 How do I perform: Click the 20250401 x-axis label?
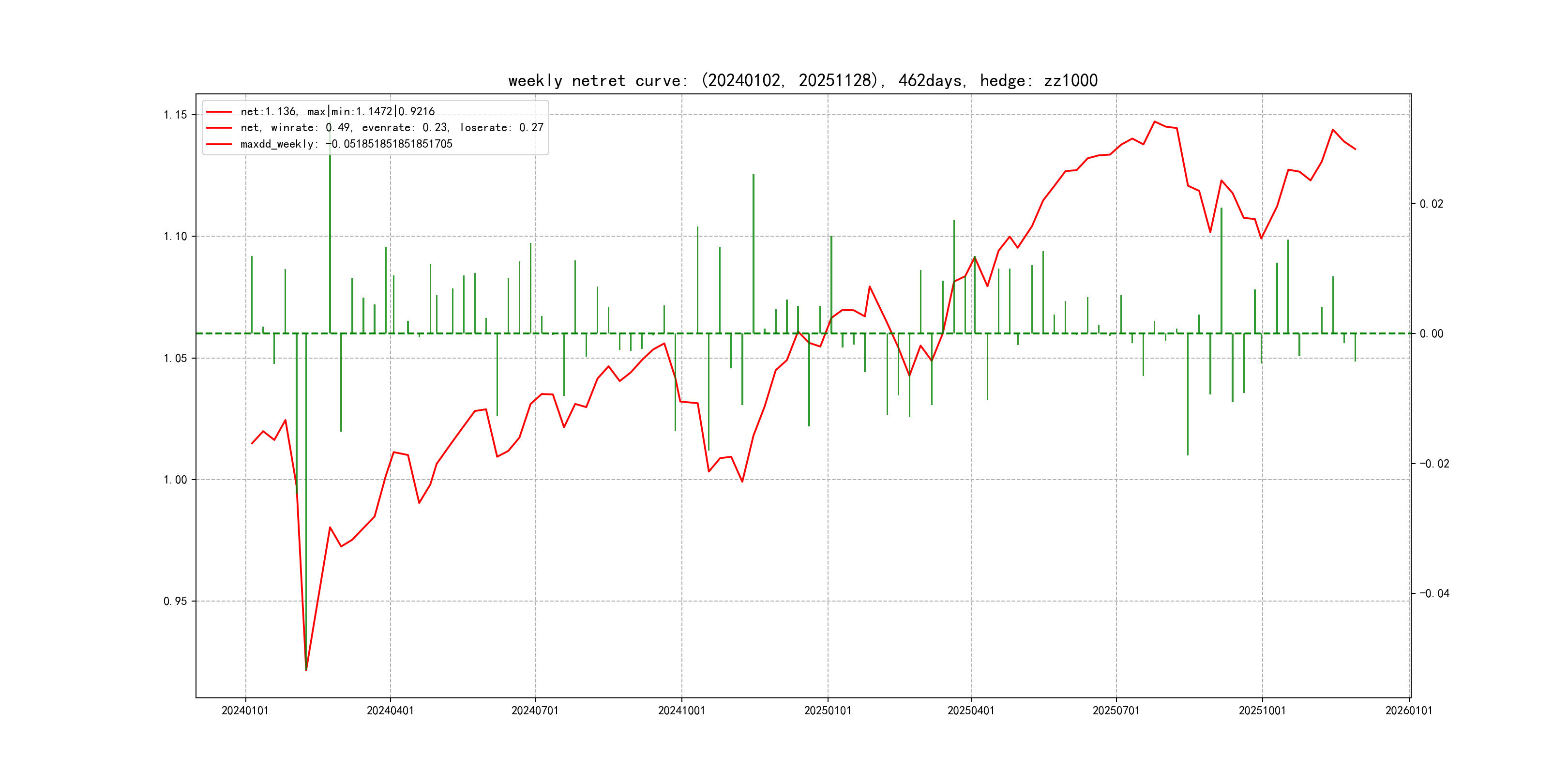[971, 711]
